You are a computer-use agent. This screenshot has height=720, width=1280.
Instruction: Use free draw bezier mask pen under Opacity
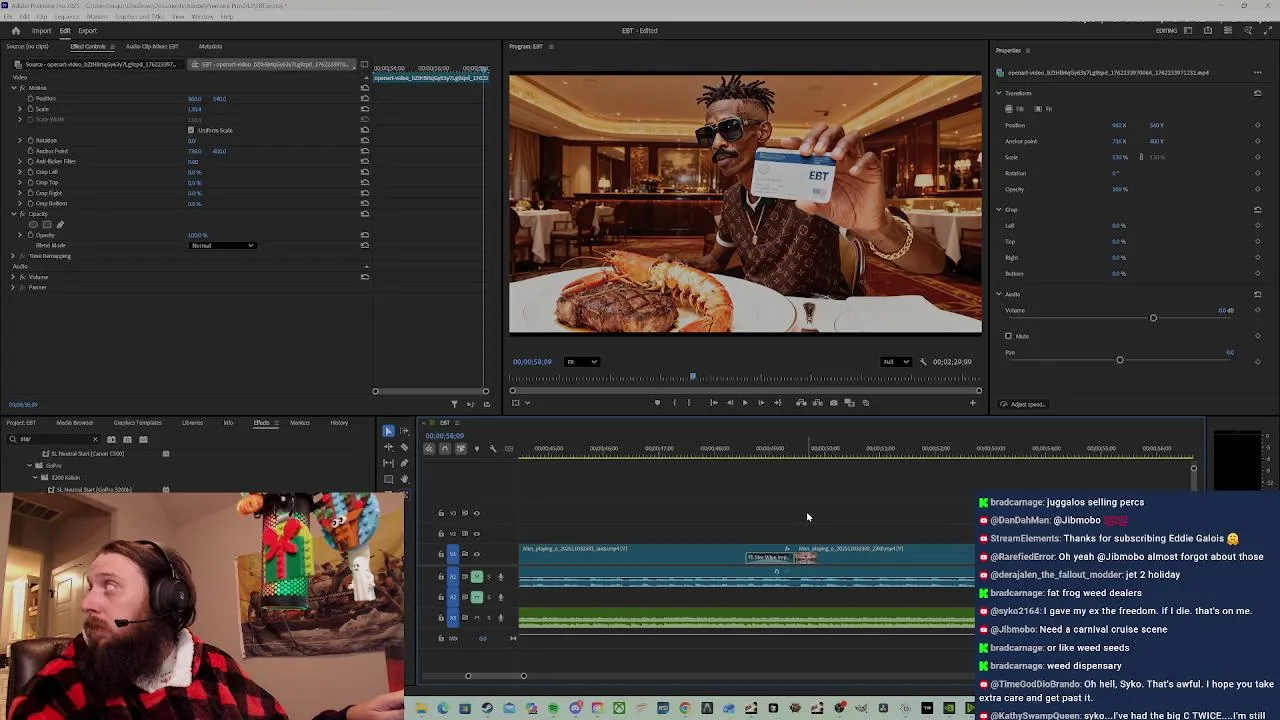pyautogui.click(x=59, y=224)
